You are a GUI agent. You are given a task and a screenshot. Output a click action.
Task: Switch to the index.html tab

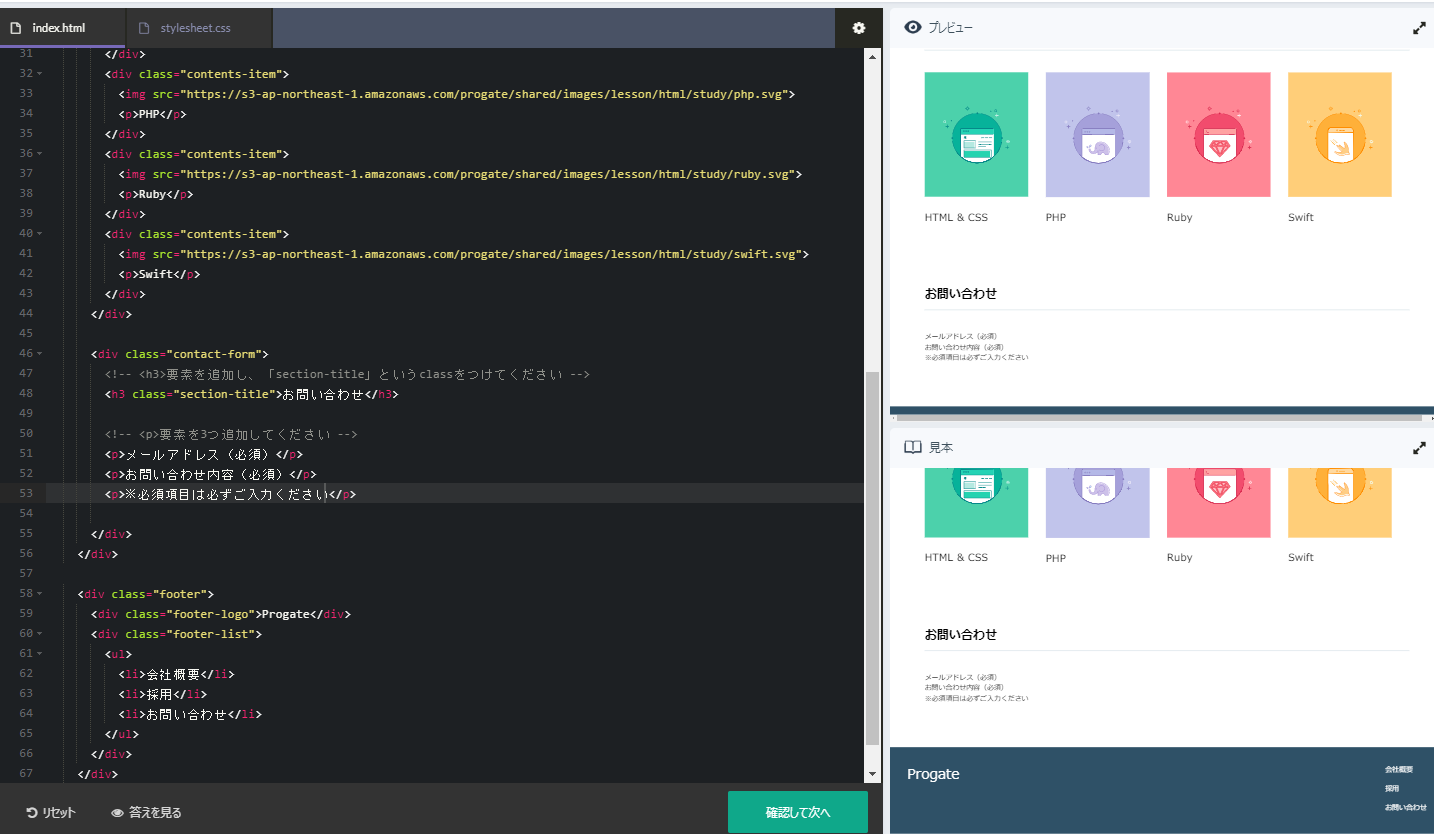pos(63,28)
